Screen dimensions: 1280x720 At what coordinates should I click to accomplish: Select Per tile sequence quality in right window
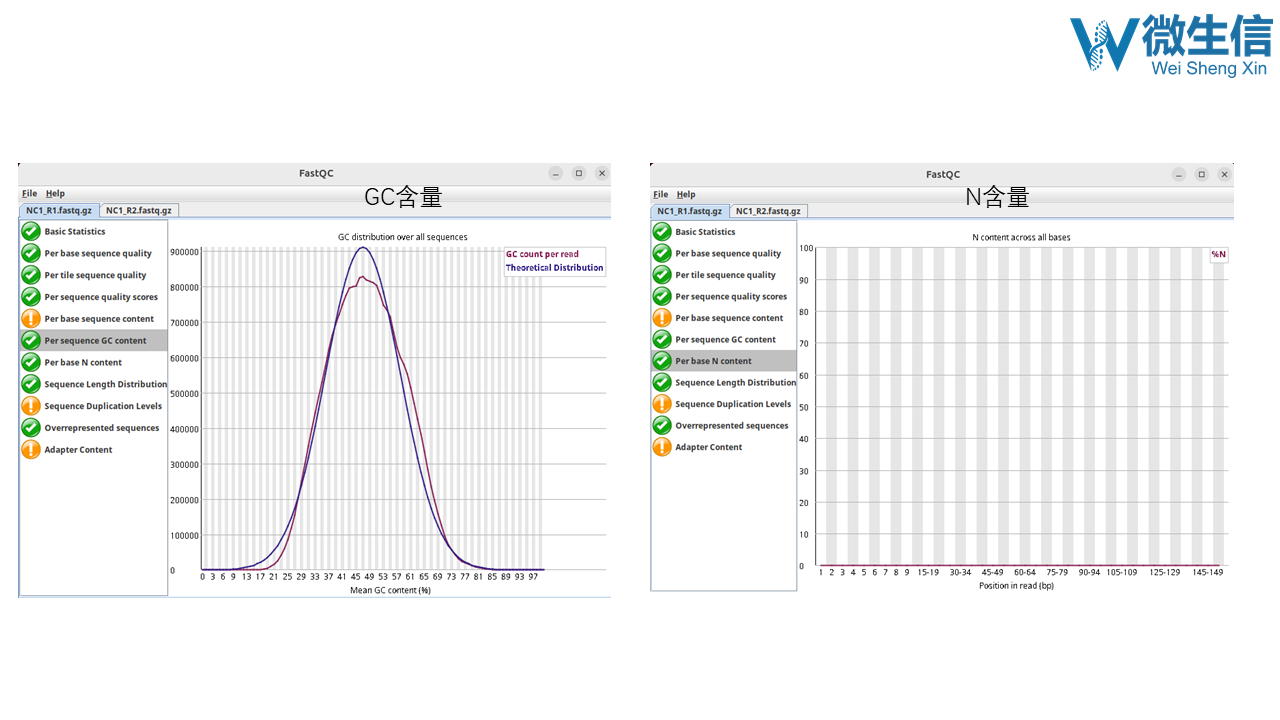pos(724,275)
